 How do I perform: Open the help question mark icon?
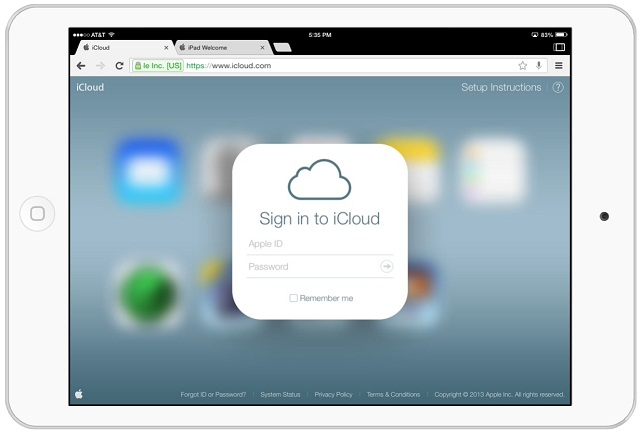click(558, 87)
